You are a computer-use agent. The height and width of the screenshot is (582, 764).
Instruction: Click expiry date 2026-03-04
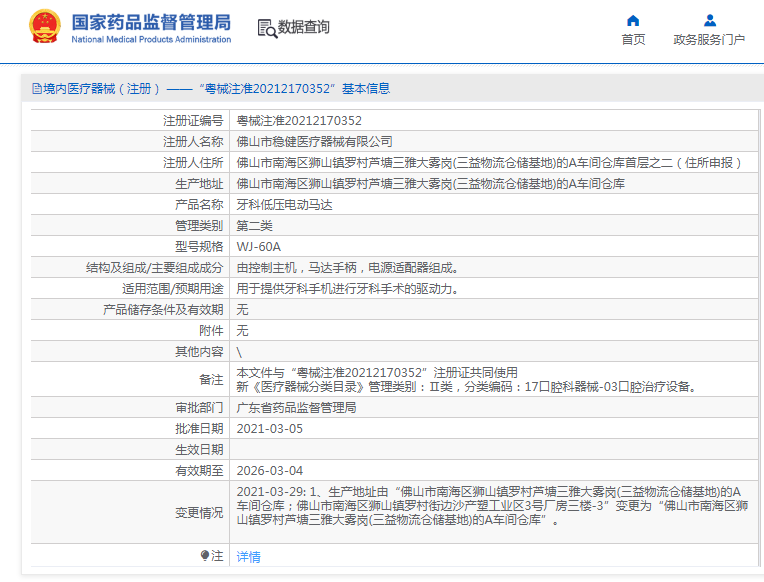[x=269, y=471]
